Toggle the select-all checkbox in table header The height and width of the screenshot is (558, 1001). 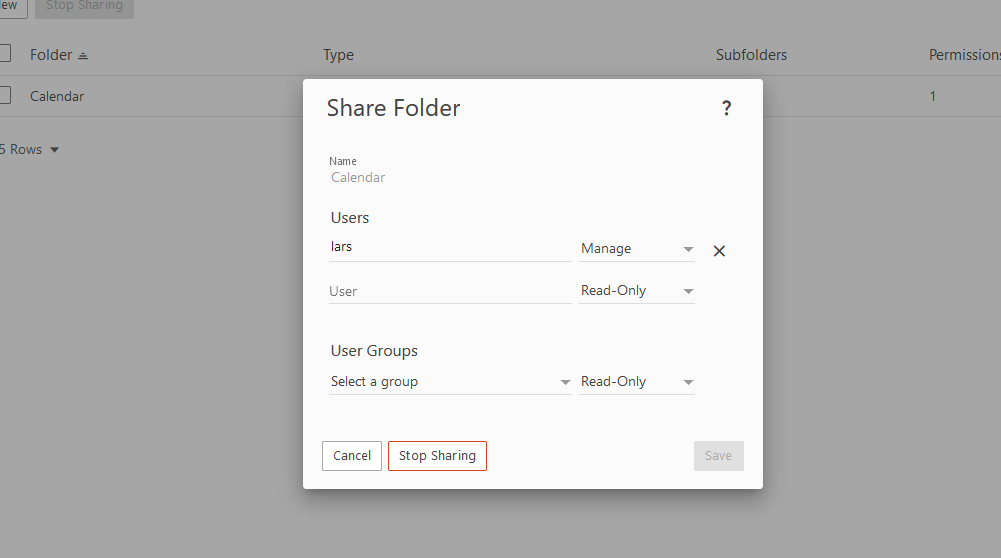pyautogui.click(x=4, y=54)
